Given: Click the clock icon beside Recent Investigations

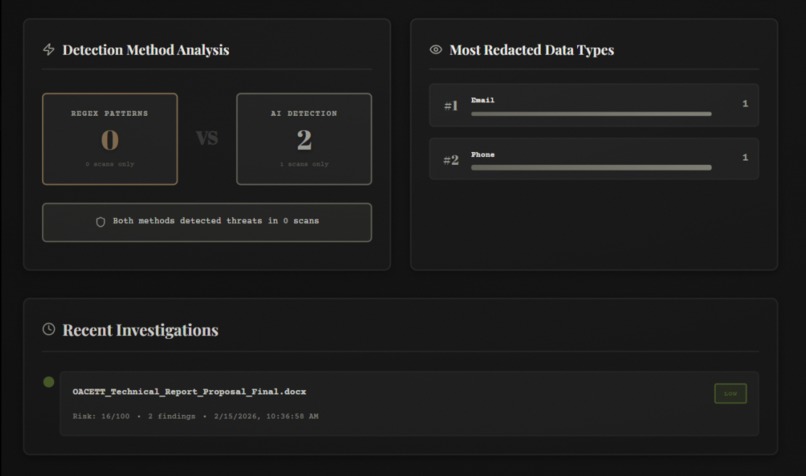Looking at the screenshot, I should coord(49,329).
